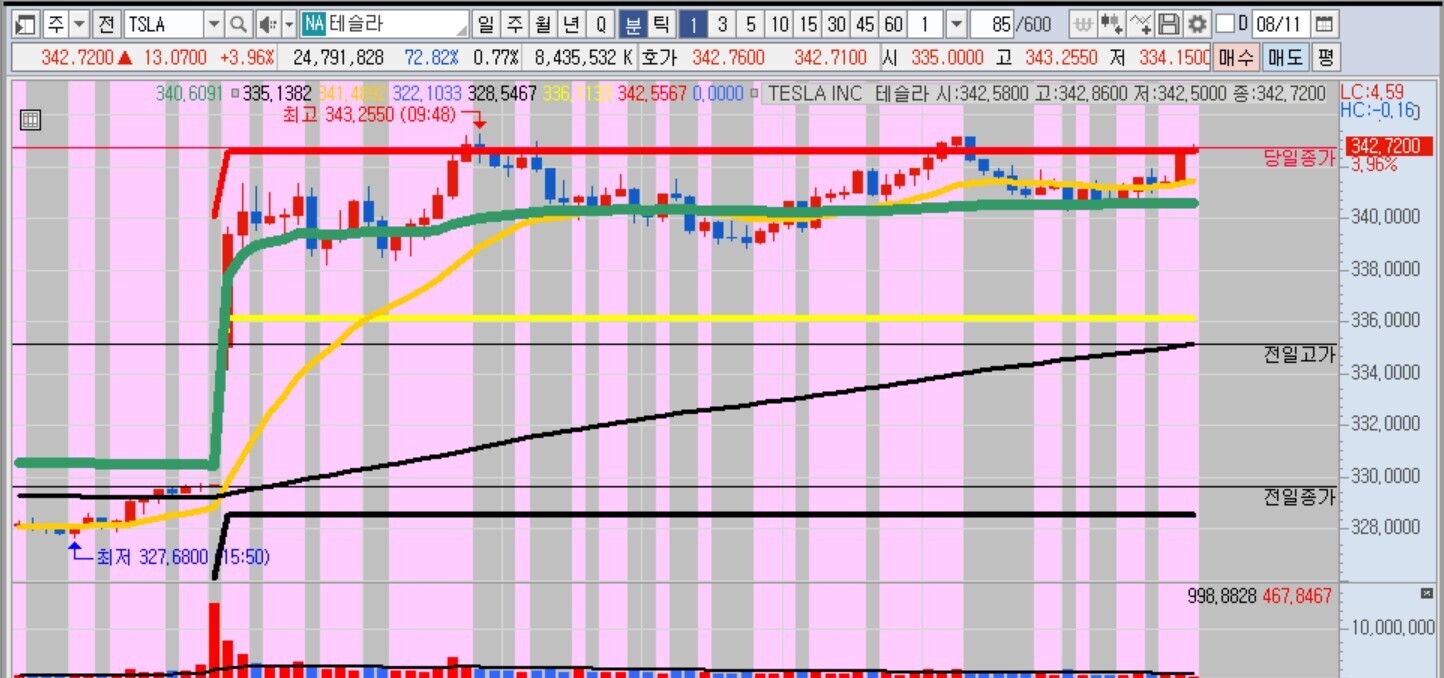This screenshot has height=678, width=1444.
Task: Click the 전일고가 line label
Action: (1299, 354)
